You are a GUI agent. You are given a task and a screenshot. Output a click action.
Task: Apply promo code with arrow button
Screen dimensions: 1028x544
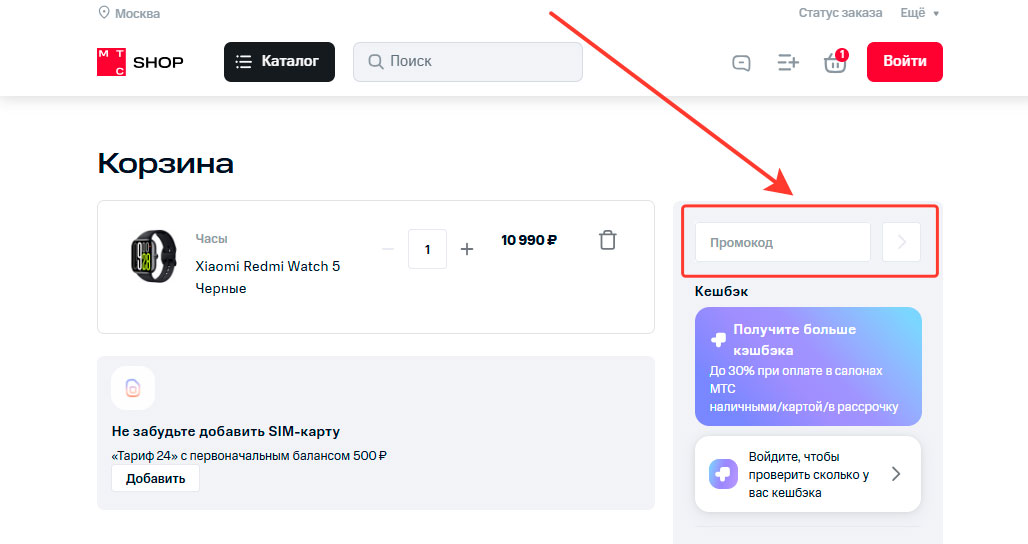[x=901, y=242]
